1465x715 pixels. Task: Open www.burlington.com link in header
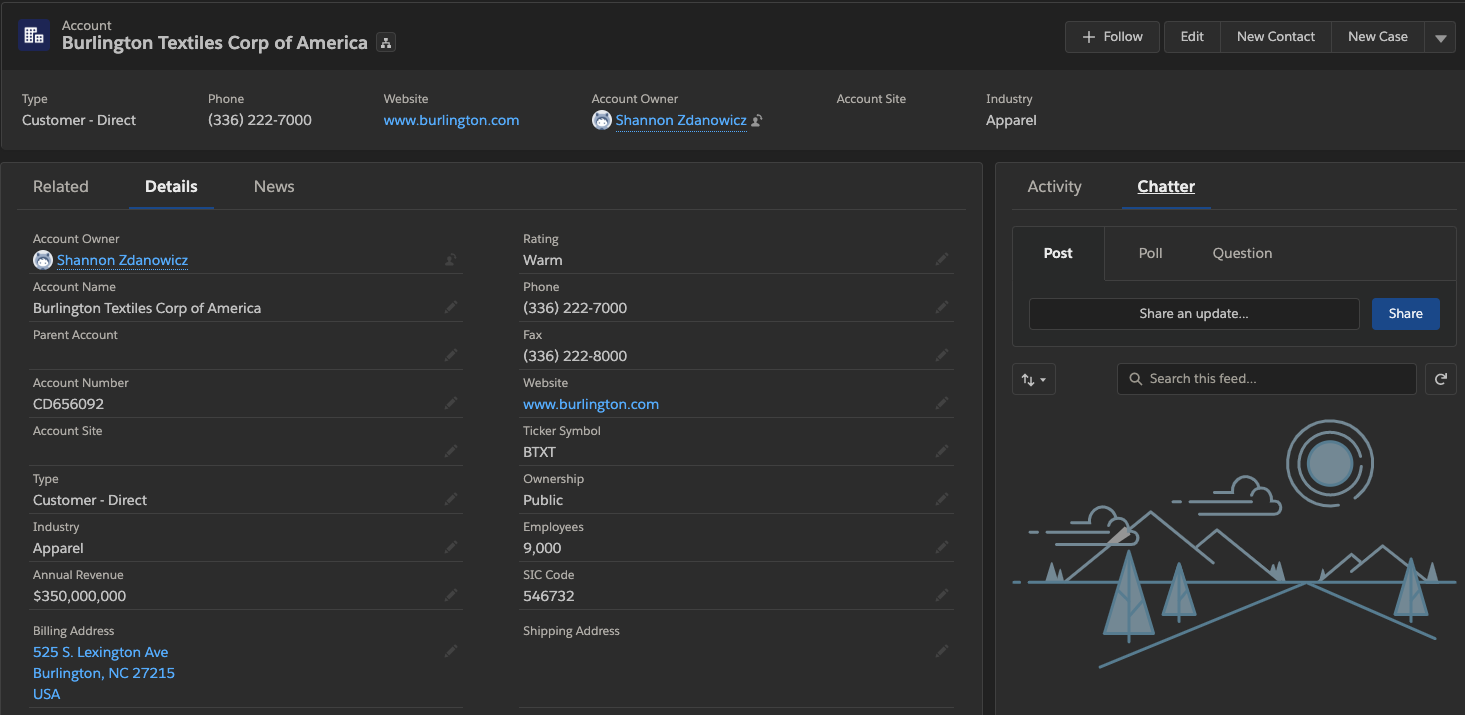(x=451, y=120)
